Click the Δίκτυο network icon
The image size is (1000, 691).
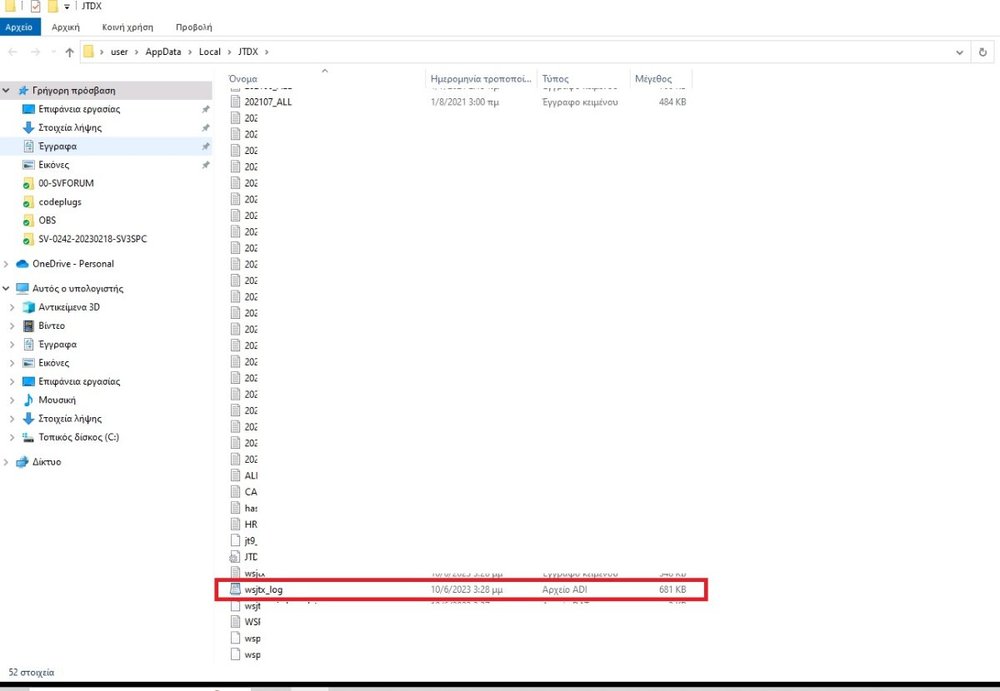(x=23, y=462)
